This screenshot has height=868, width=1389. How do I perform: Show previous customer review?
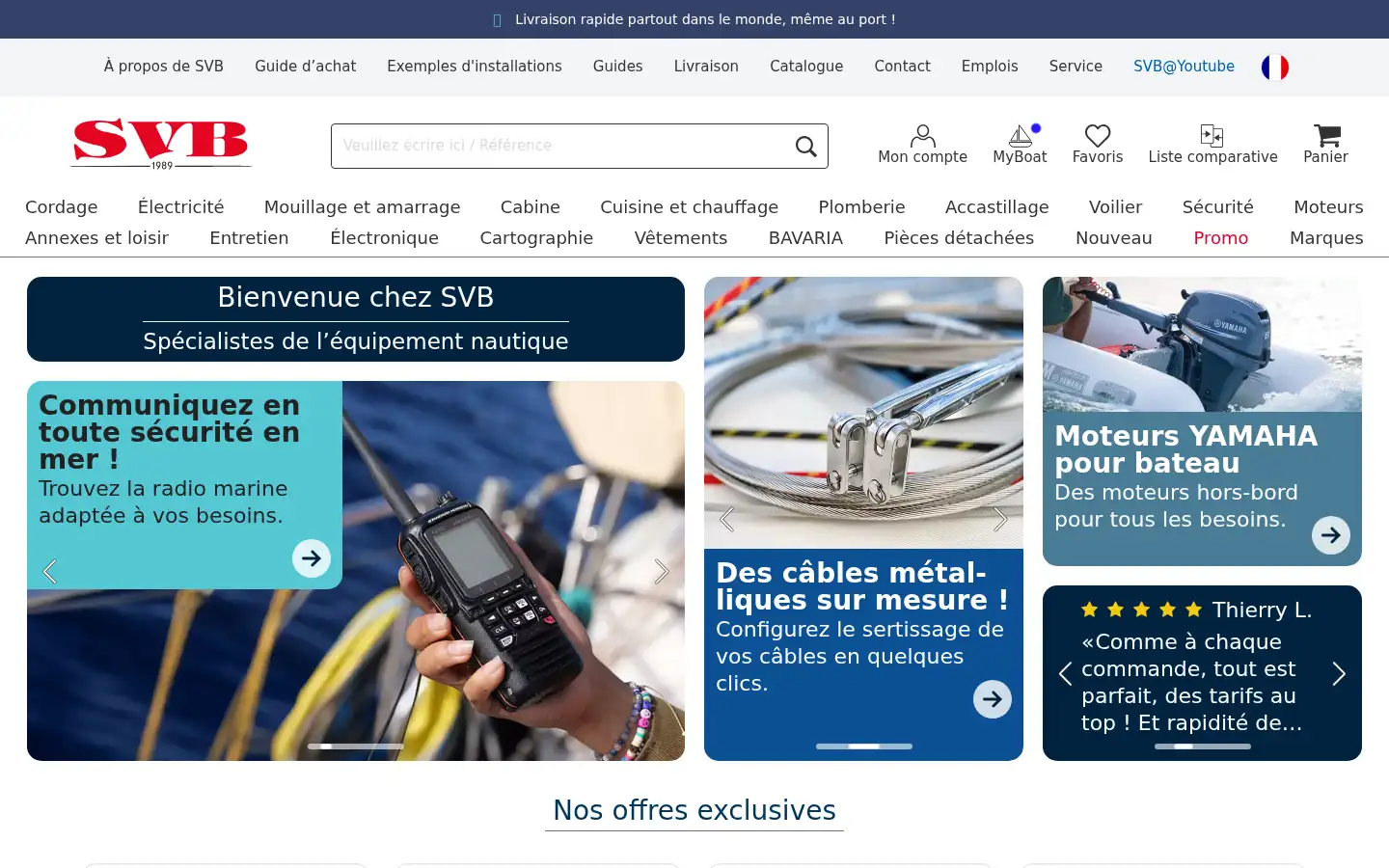(x=1066, y=673)
